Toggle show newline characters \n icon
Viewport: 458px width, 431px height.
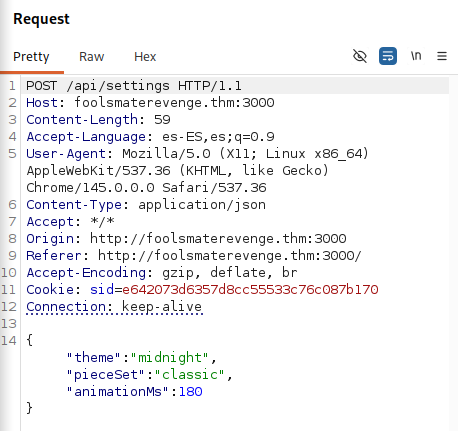point(416,56)
